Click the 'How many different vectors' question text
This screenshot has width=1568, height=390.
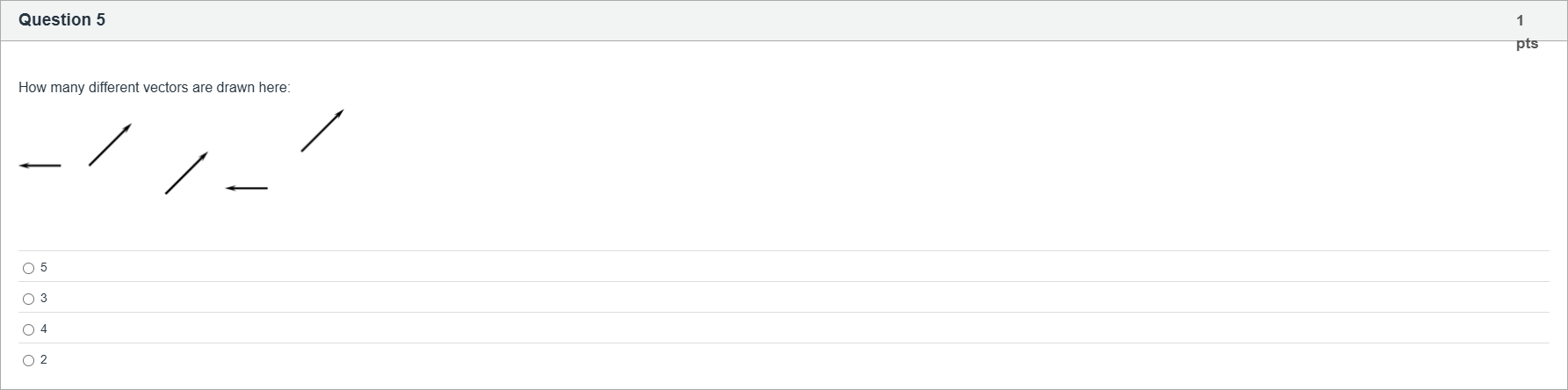pos(154,88)
